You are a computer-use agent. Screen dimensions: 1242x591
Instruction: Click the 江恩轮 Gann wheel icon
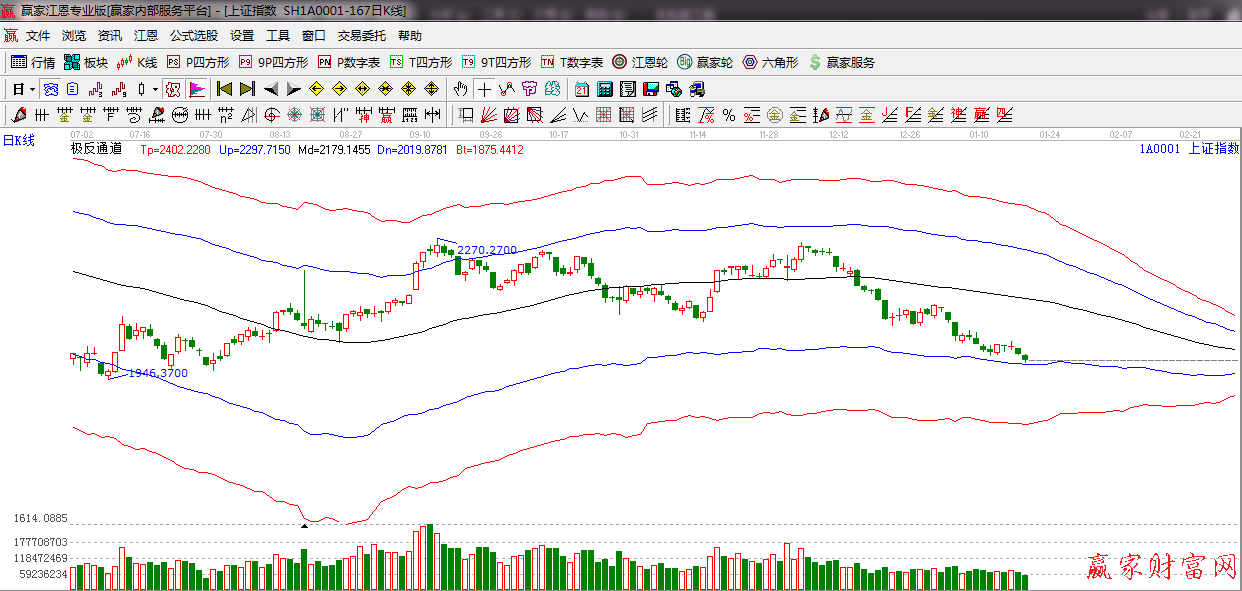tap(640, 62)
